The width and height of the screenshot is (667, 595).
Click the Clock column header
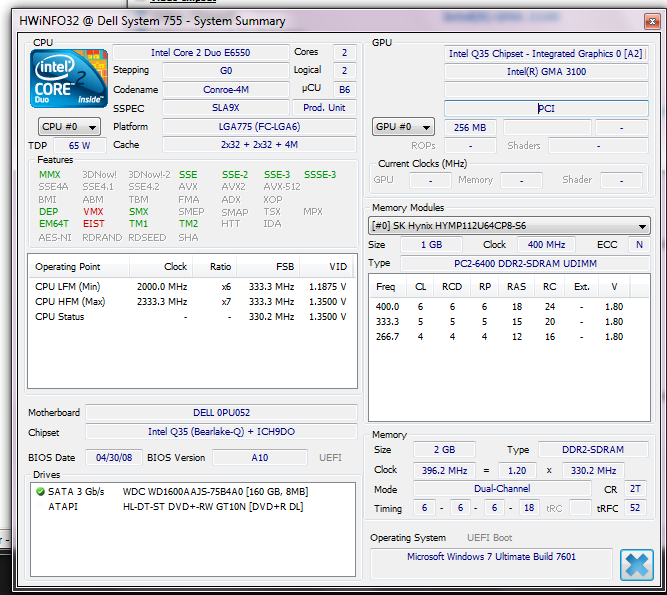click(161, 267)
